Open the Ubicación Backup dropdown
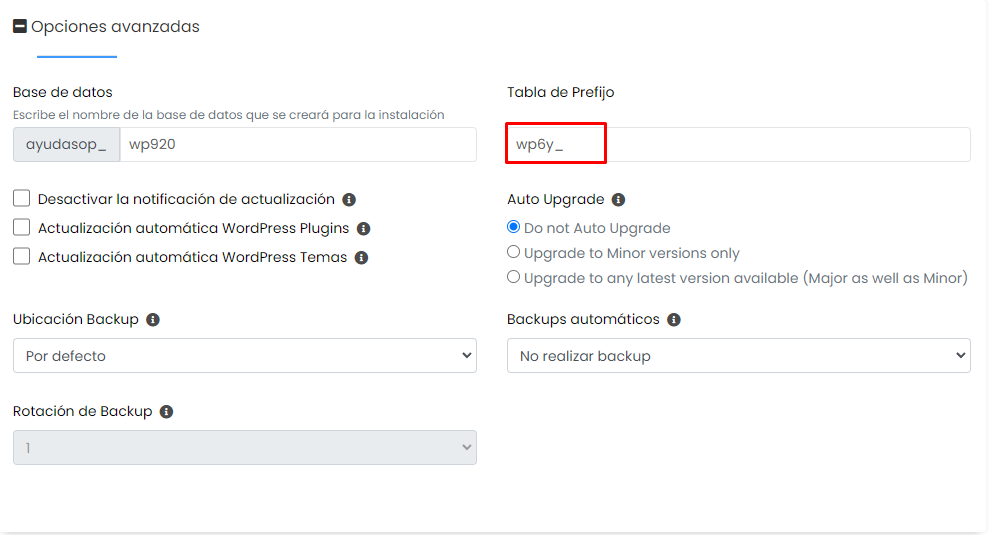994x535 pixels. (245, 356)
